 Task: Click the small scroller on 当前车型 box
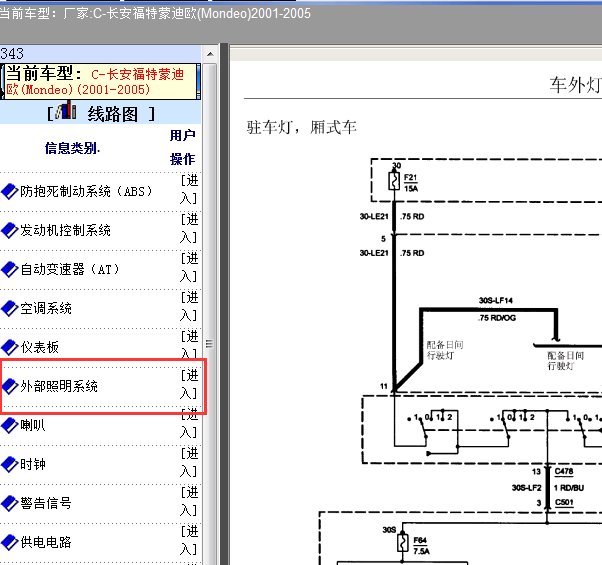tap(198, 81)
